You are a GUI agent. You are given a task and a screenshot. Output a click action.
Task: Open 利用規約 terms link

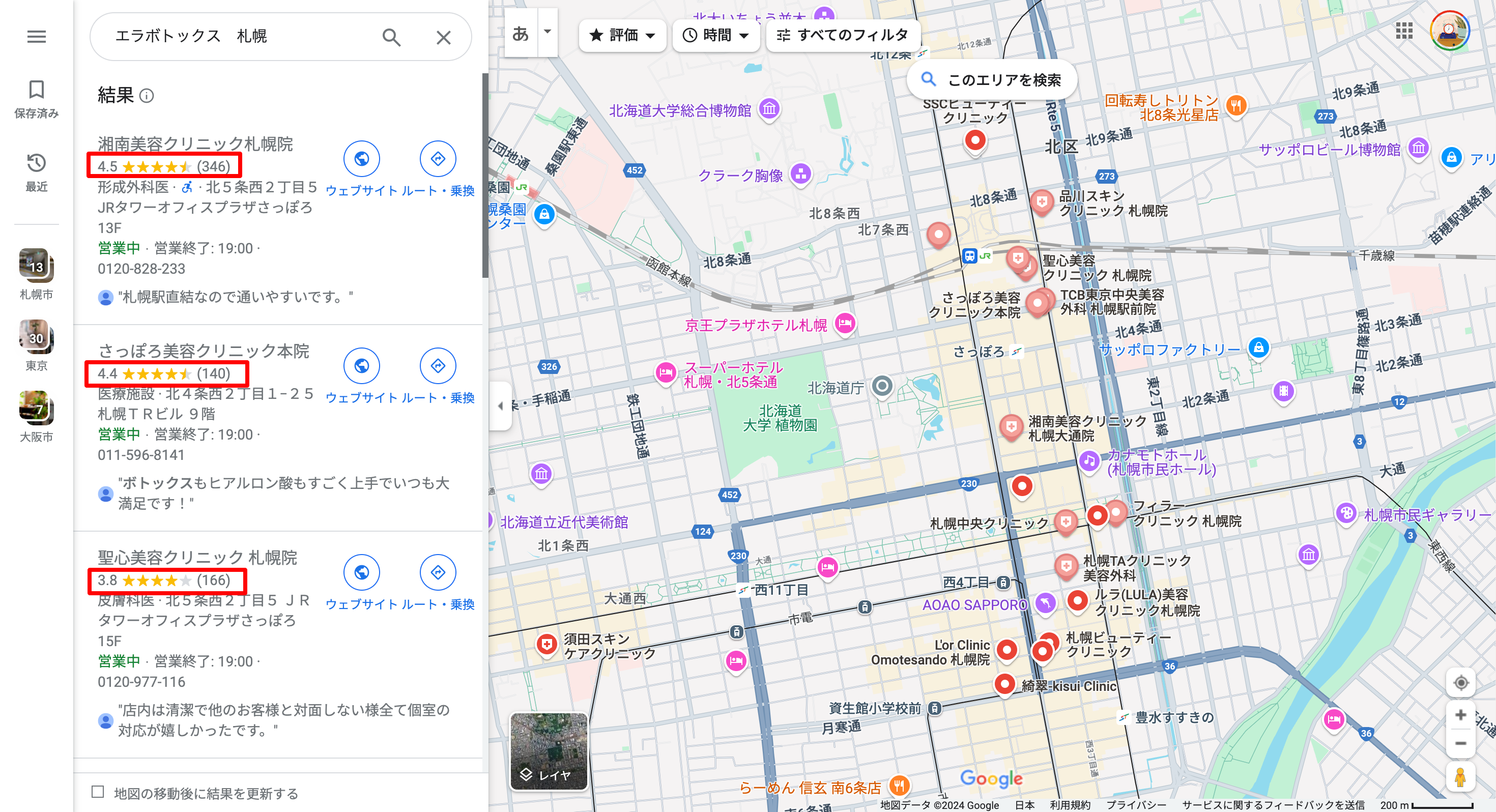pos(1070,805)
